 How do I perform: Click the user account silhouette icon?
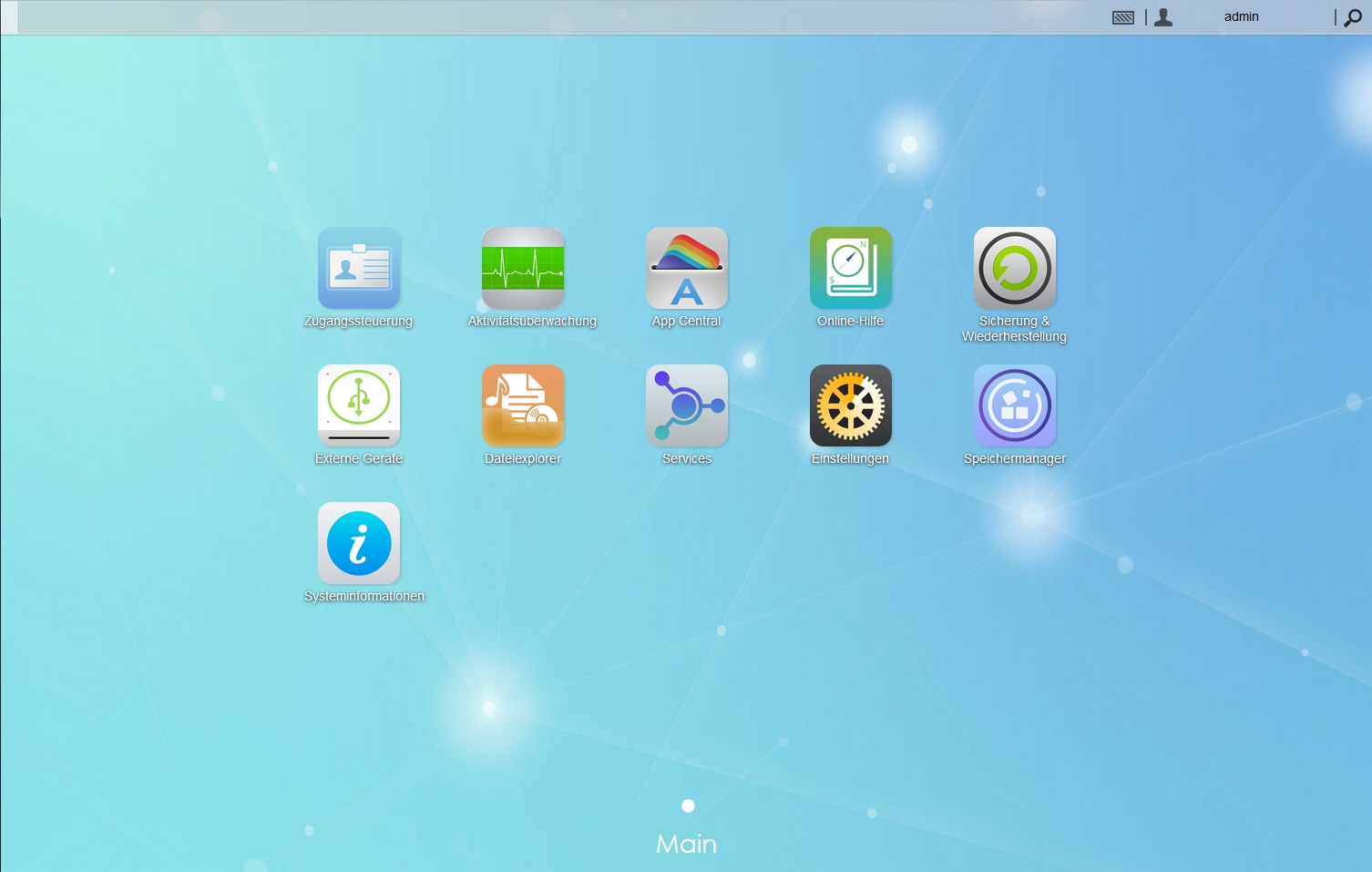(1163, 17)
